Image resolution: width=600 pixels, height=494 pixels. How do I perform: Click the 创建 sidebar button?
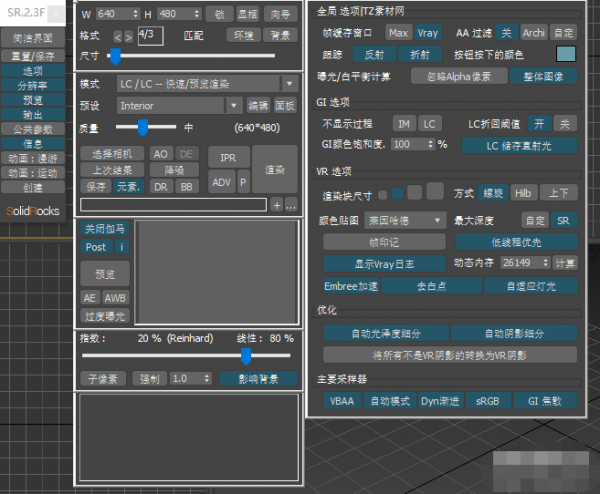tap(33, 187)
